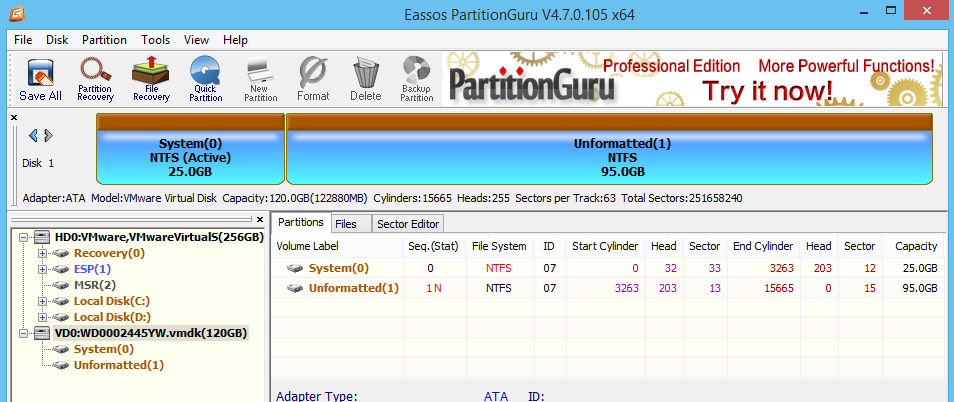Click the drive icon beside Unformatted(1) in the tree
Screen dimensions: 954x402
61,365
